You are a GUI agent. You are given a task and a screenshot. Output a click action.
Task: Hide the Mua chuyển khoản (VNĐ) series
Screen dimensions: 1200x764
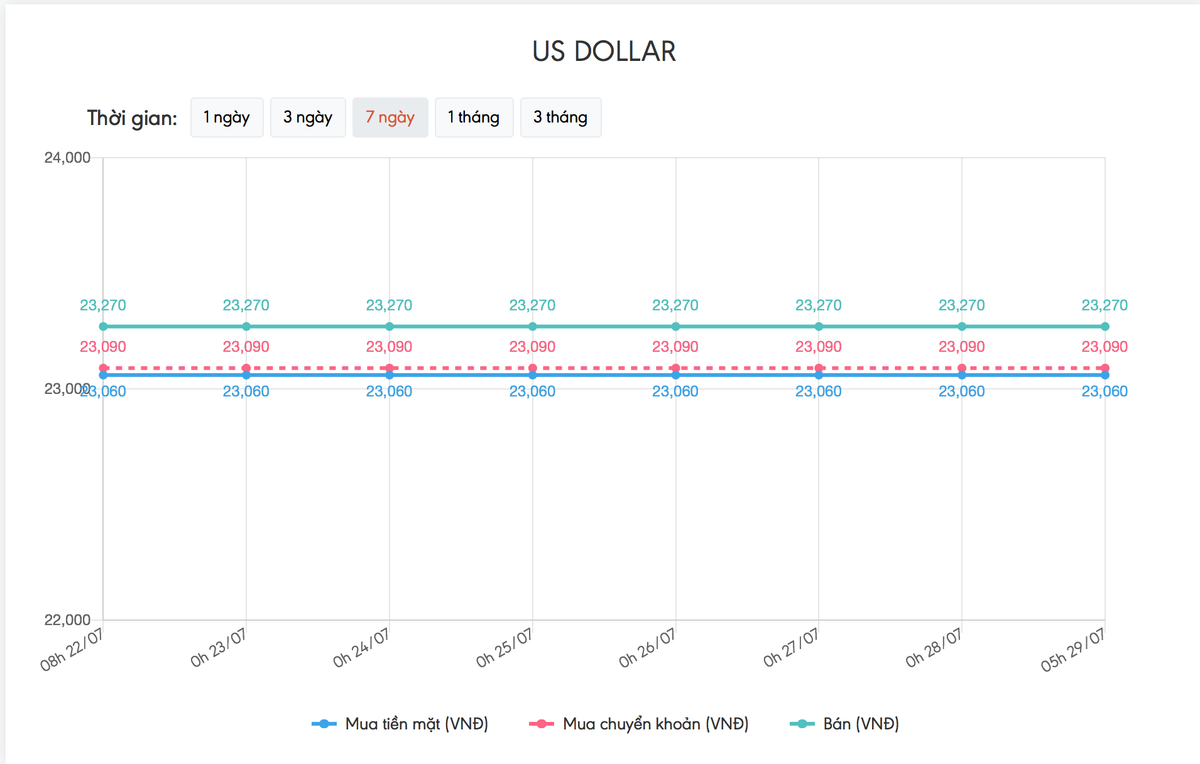655,724
